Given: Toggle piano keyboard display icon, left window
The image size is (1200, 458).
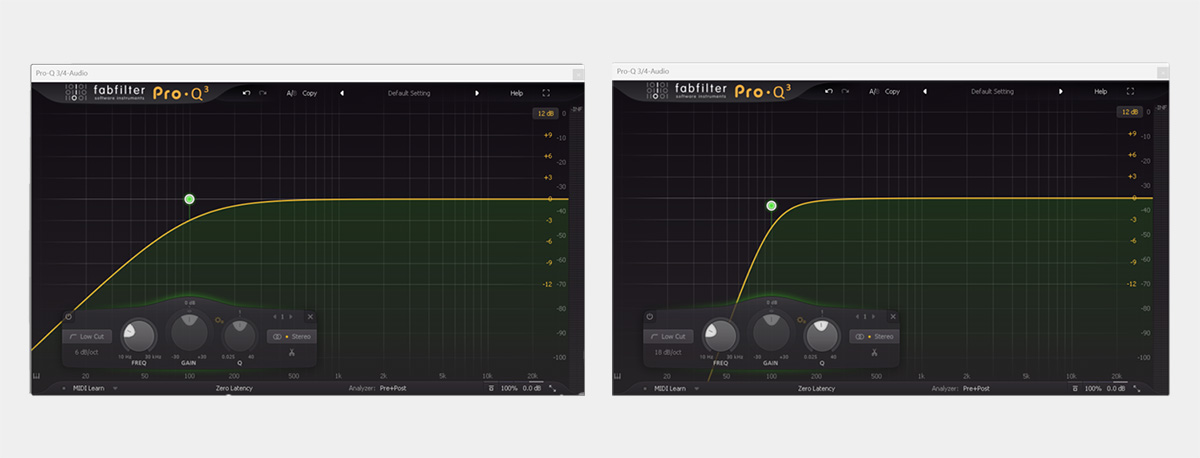Looking at the screenshot, I should tap(36, 376).
